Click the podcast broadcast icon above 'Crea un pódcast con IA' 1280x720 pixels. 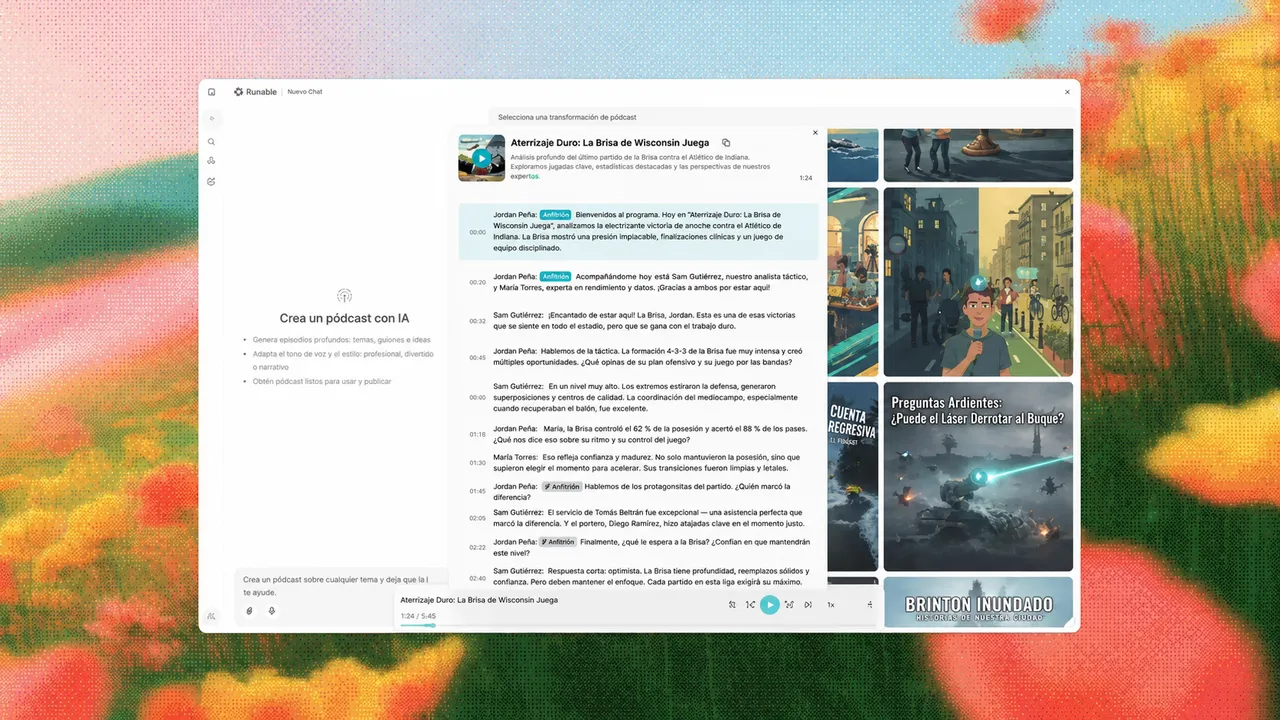tap(344, 296)
